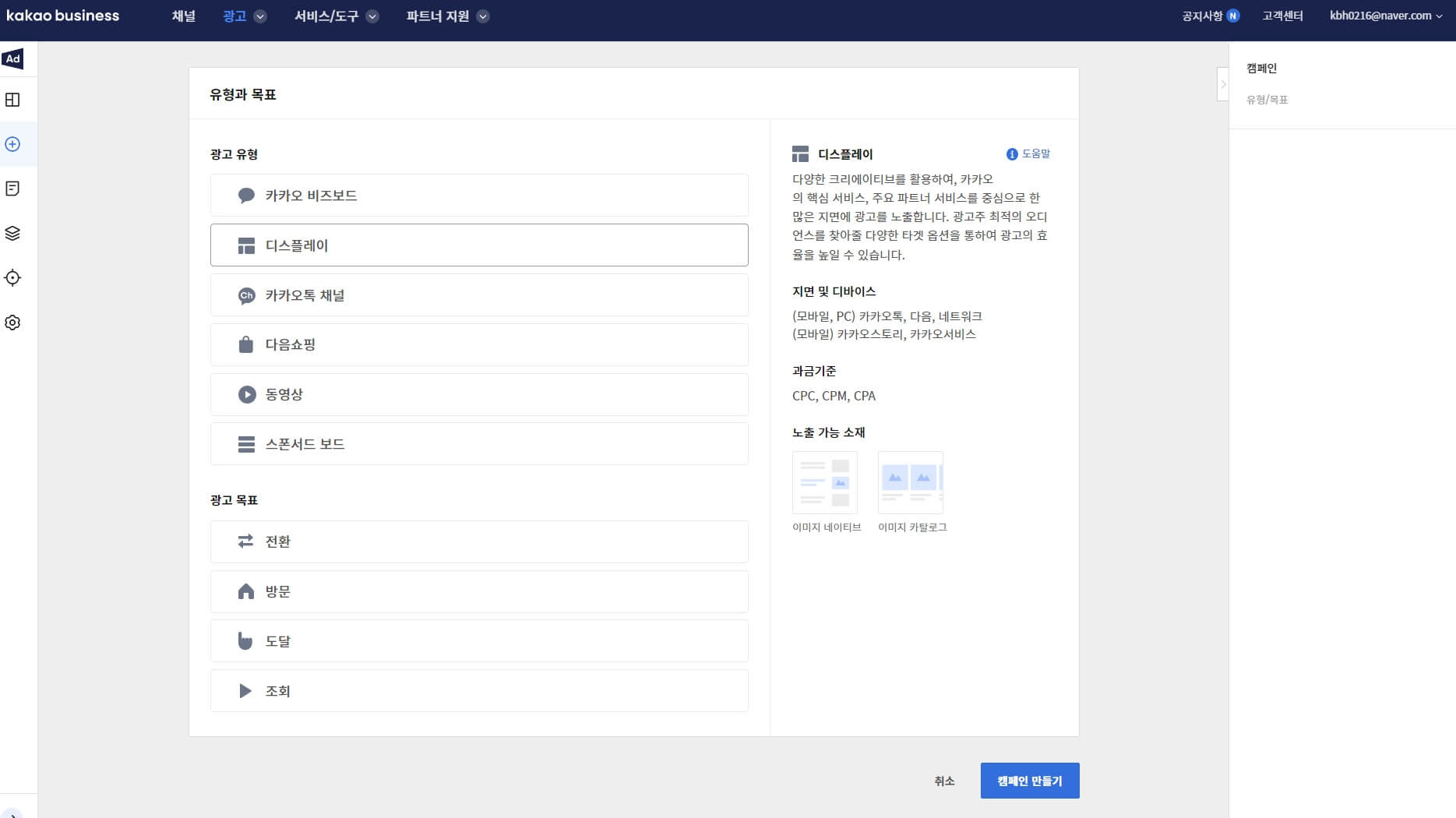The width and height of the screenshot is (1456, 818).
Task: Expand the 광고 menu dropdown arrow
Action: point(260,16)
